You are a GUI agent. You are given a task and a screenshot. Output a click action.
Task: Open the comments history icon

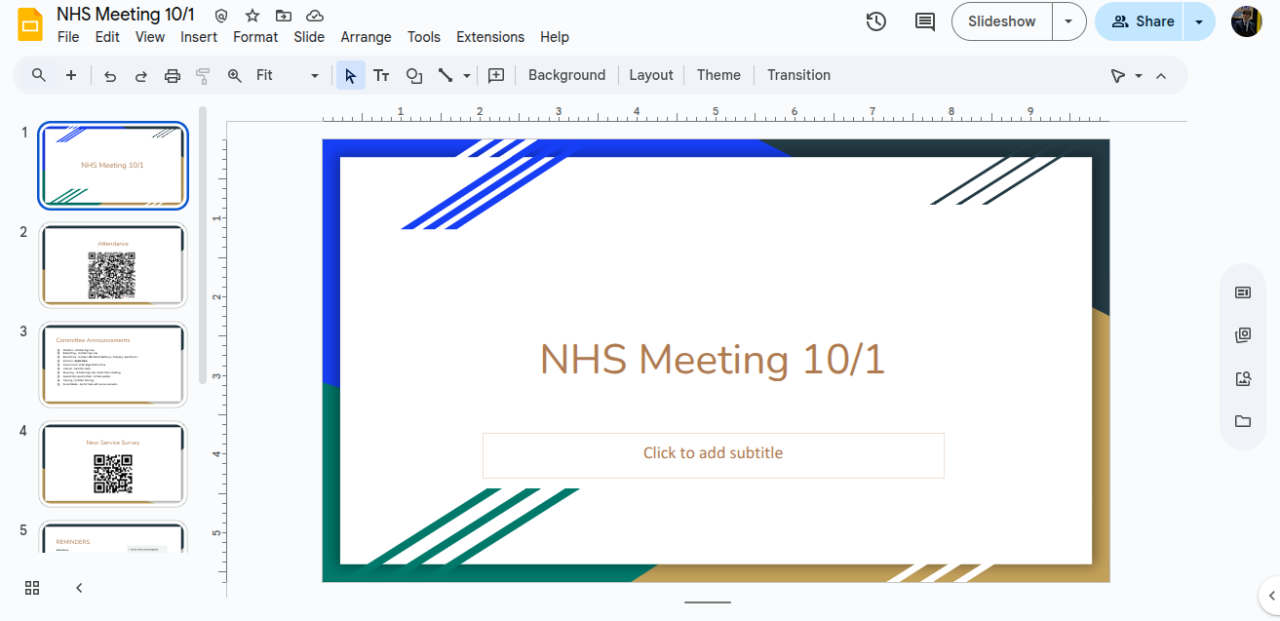click(925, 21)
